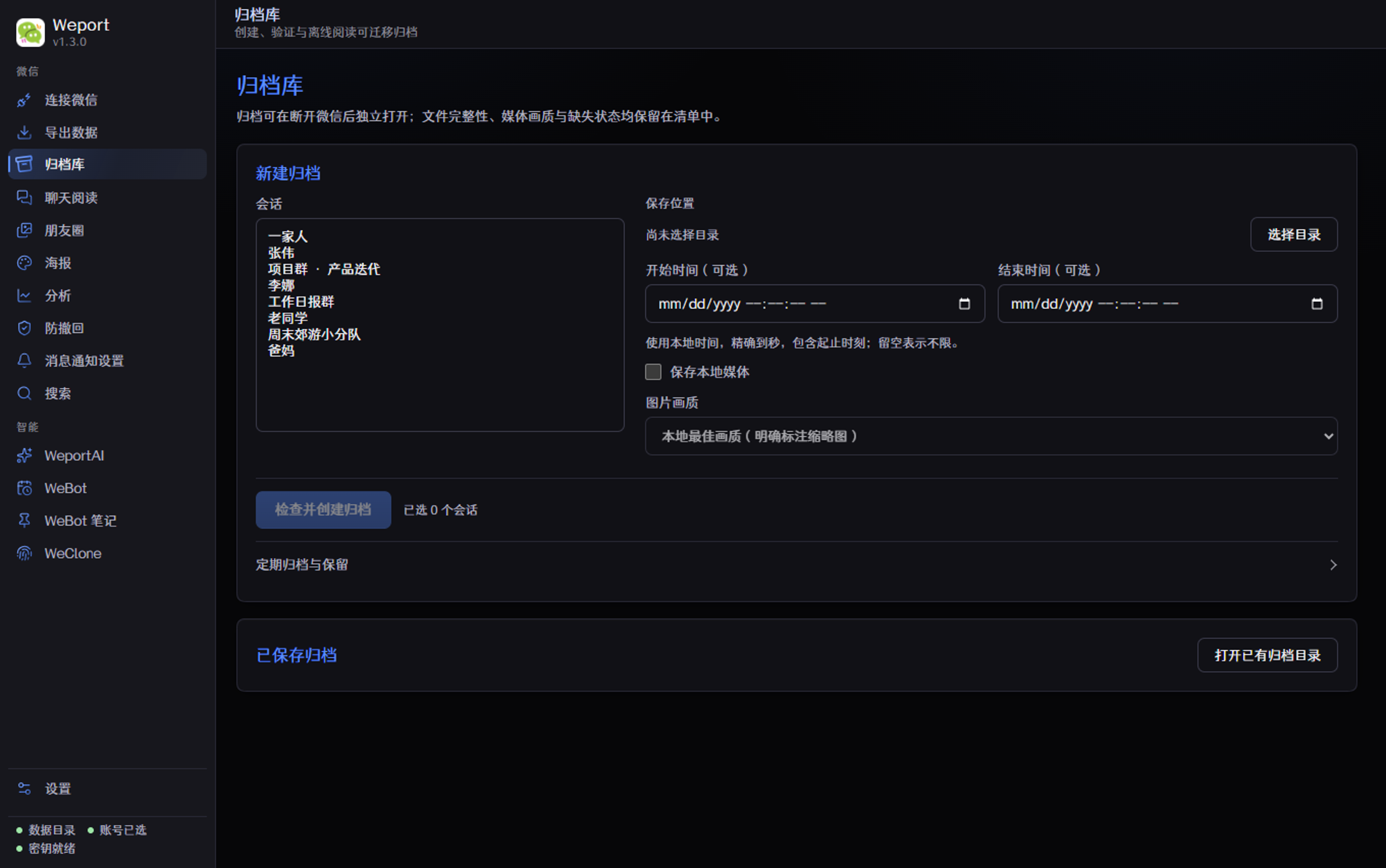This screenshot has width=1386, height=868.
Task: Select 项目群 · 产品迭代 in conversation list
Action: (x=324, y=269)
